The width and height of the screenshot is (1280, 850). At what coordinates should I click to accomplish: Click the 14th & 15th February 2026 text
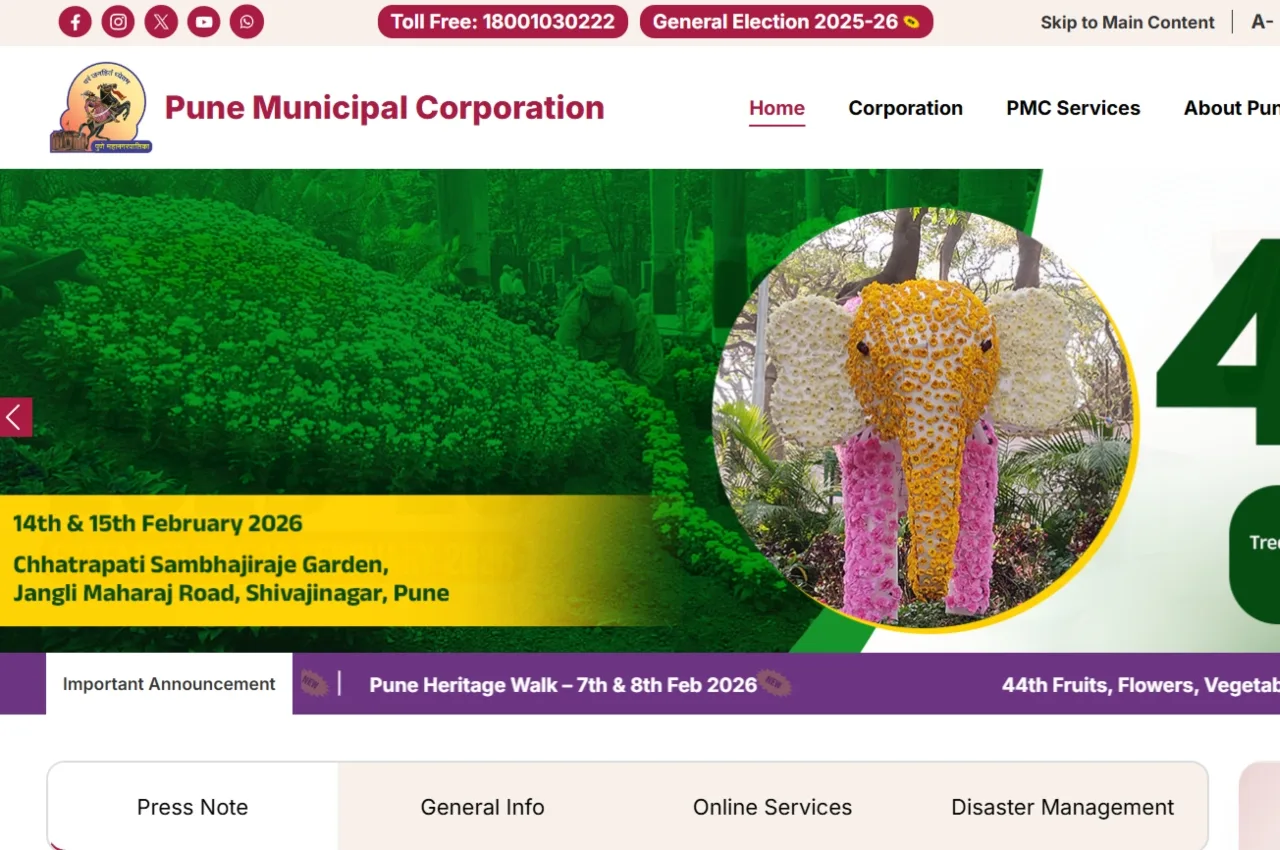coord(157,524)
